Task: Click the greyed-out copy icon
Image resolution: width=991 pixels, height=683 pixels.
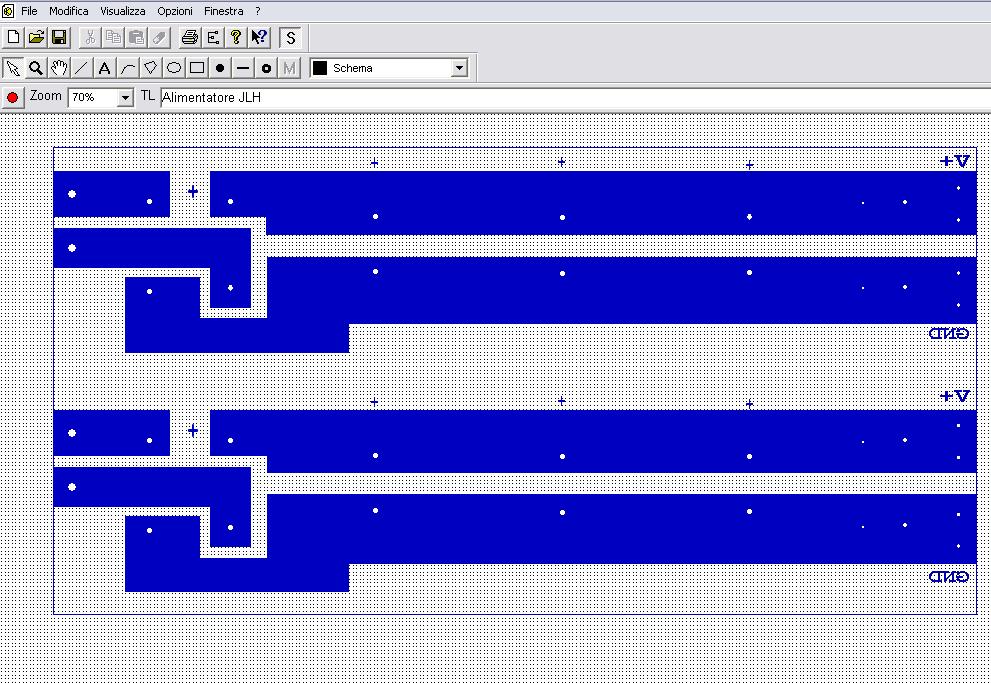Action: (113, 37)
